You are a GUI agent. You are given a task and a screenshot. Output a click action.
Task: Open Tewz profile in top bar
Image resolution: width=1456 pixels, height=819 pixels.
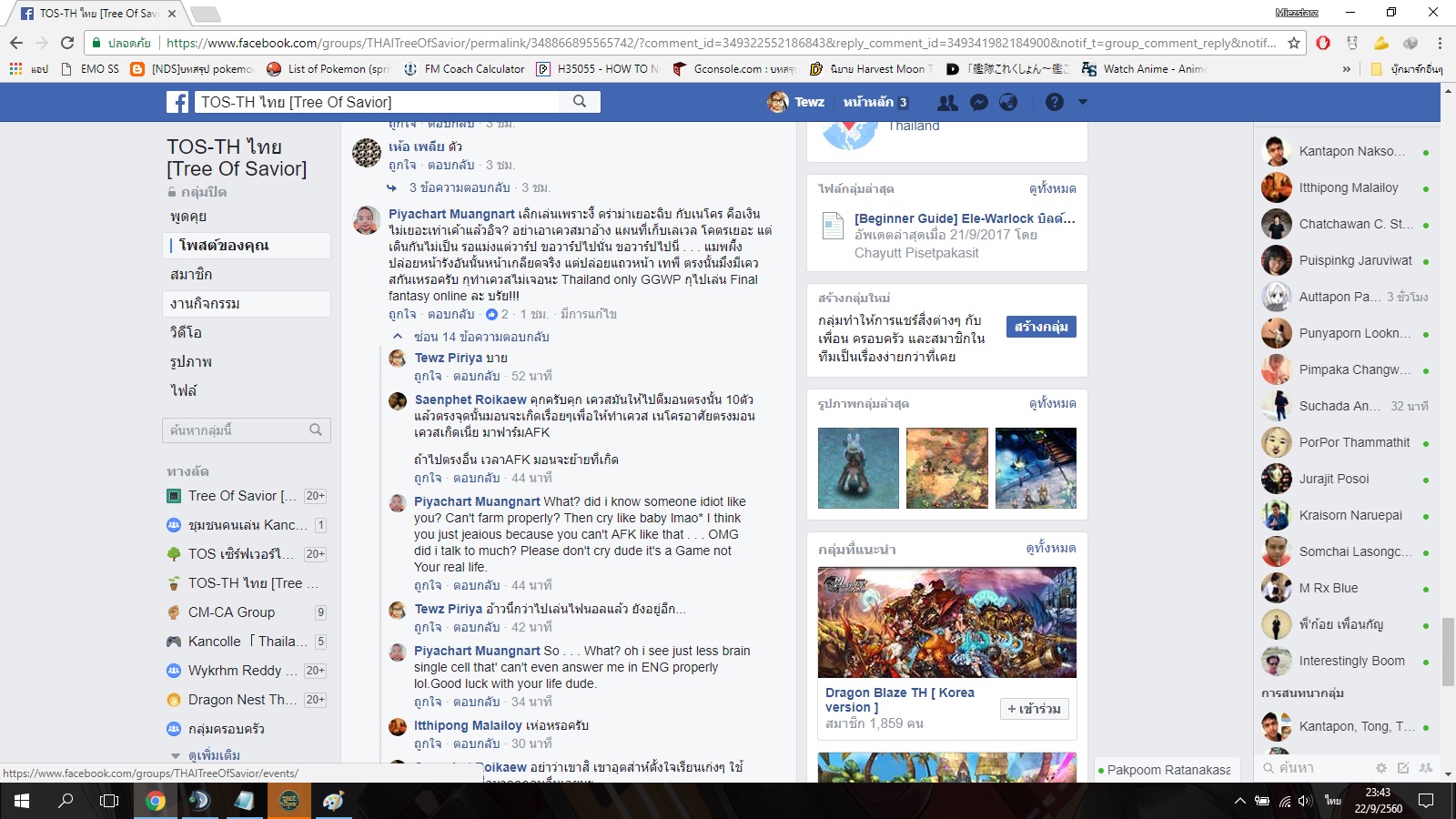(796, 102)
